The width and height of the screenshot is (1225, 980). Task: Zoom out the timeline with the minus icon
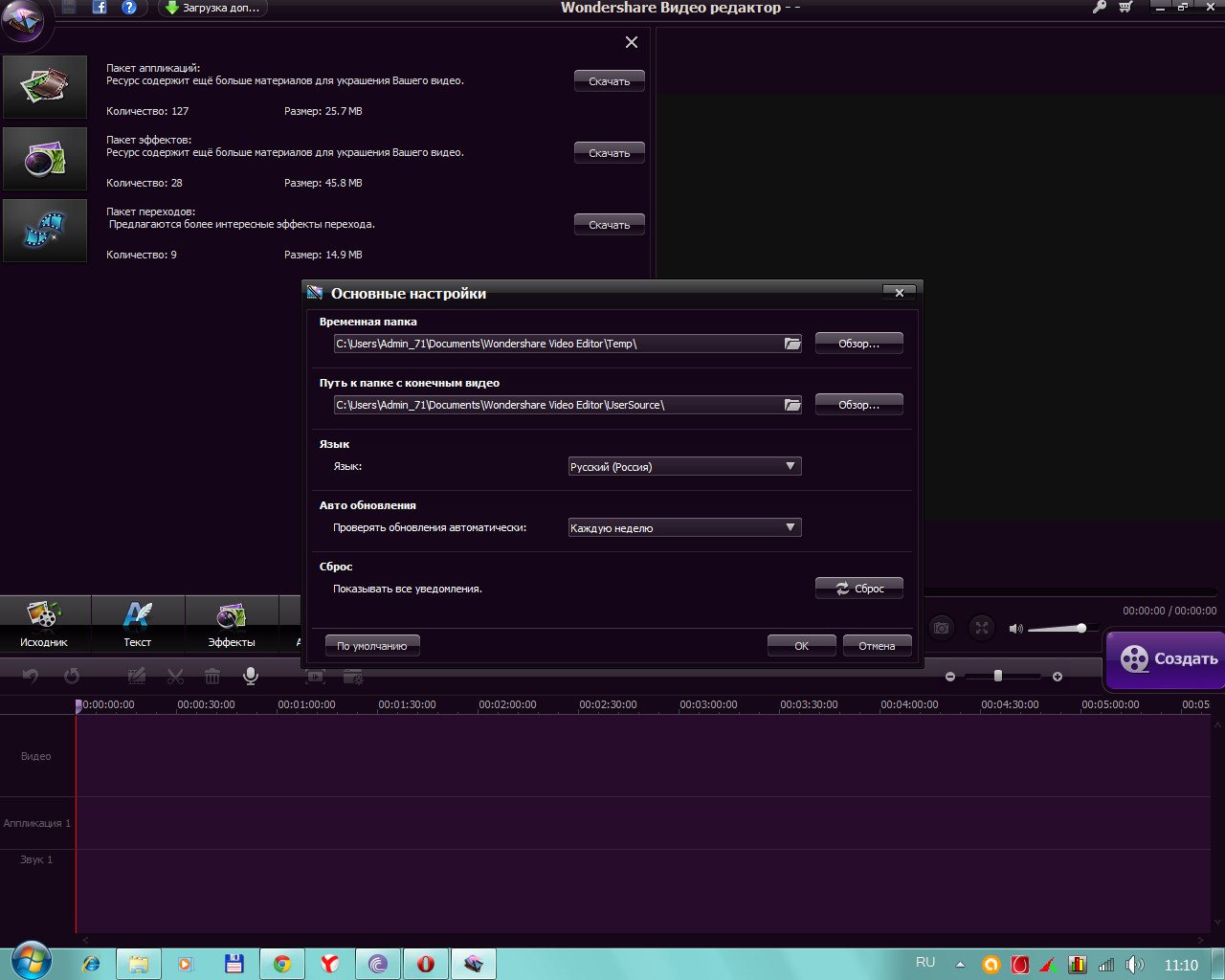tap(950, 677)
